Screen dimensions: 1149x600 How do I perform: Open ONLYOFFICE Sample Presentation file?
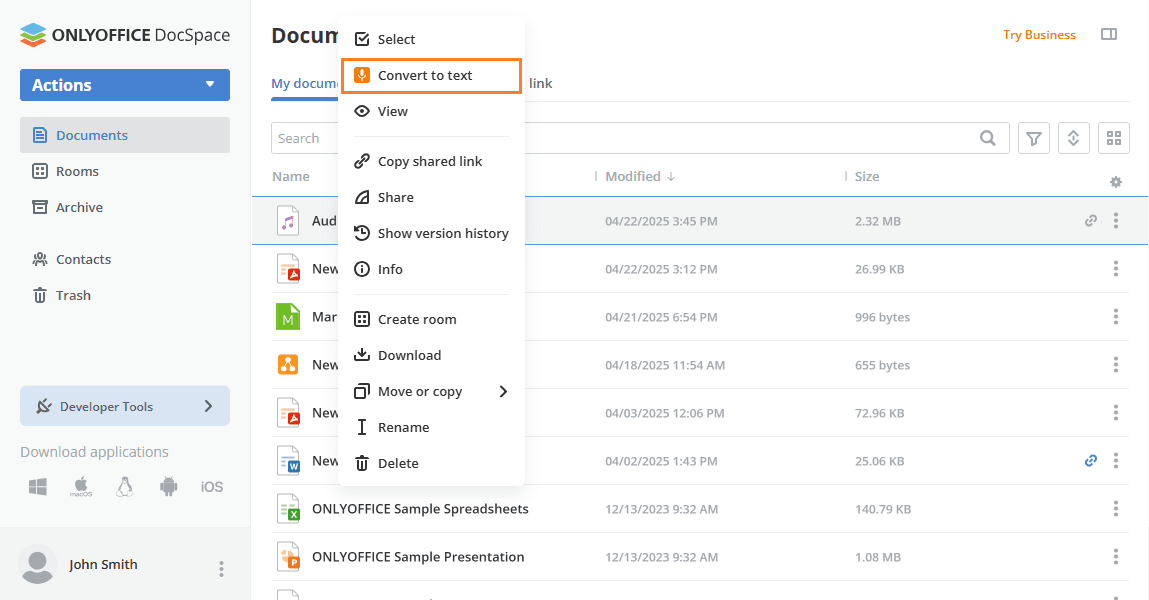(x=418, y=557)
